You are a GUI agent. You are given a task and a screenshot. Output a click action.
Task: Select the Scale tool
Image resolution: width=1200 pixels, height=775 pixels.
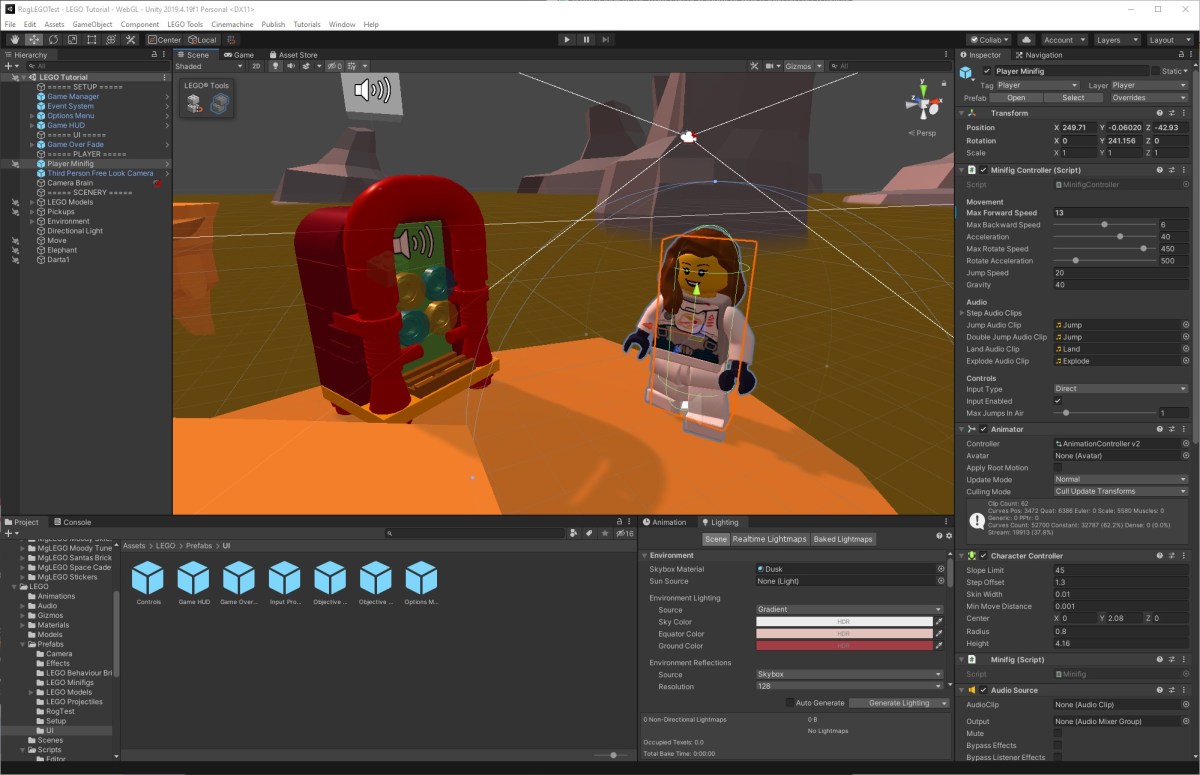click(72, 40)
